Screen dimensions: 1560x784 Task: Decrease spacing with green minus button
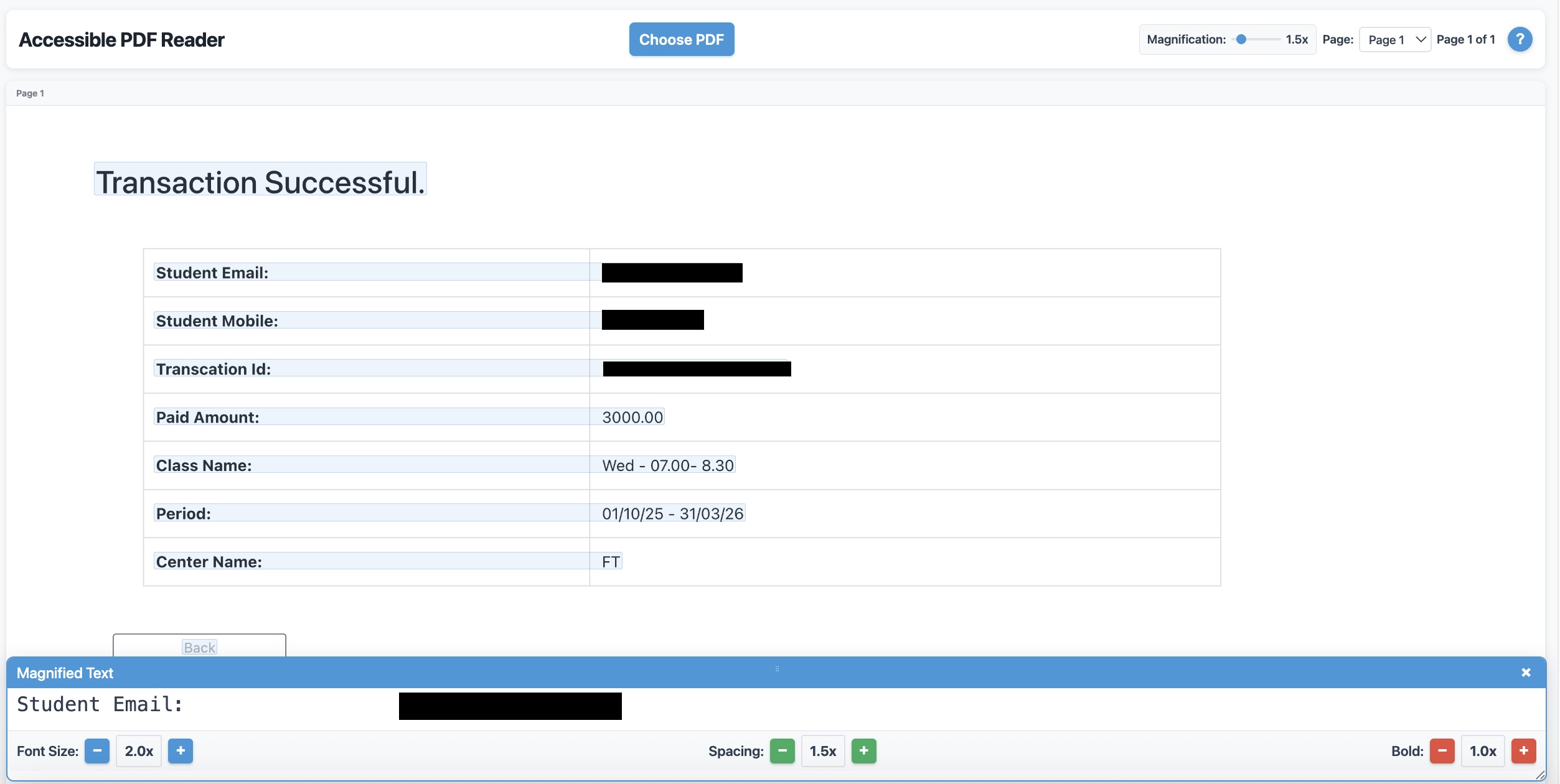pyautogui.click(x=782, y=751)
